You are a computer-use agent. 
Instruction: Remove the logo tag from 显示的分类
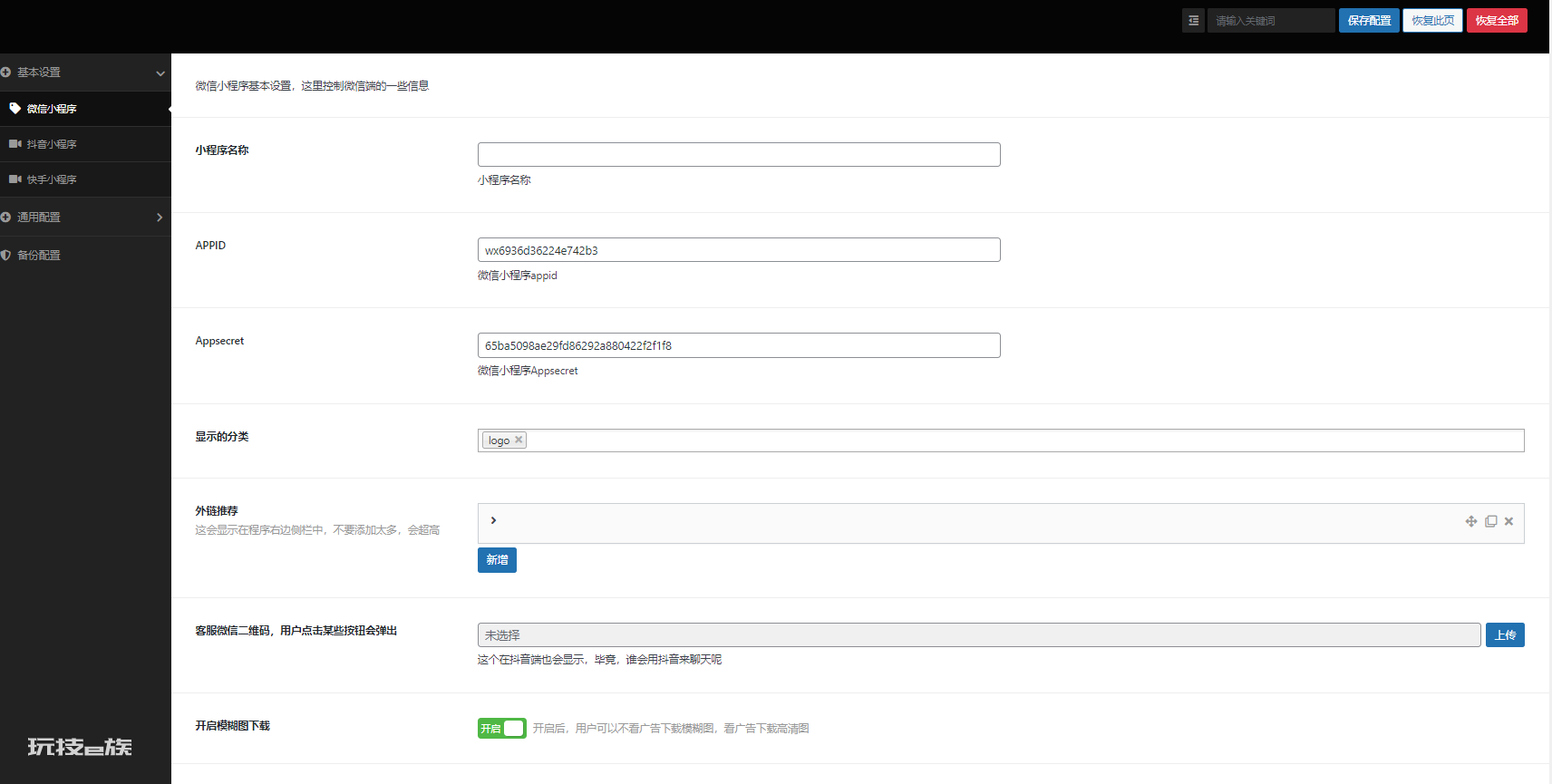click(x=519, y=440)
